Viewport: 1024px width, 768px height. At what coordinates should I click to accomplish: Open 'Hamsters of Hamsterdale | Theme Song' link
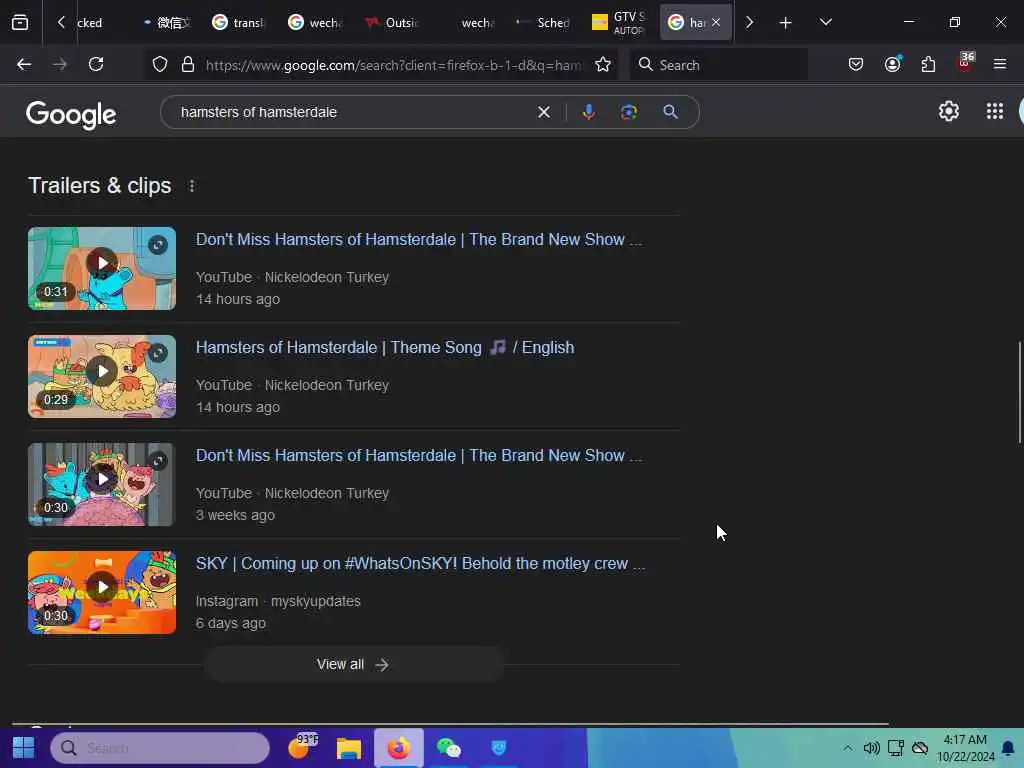click(385, 347)
